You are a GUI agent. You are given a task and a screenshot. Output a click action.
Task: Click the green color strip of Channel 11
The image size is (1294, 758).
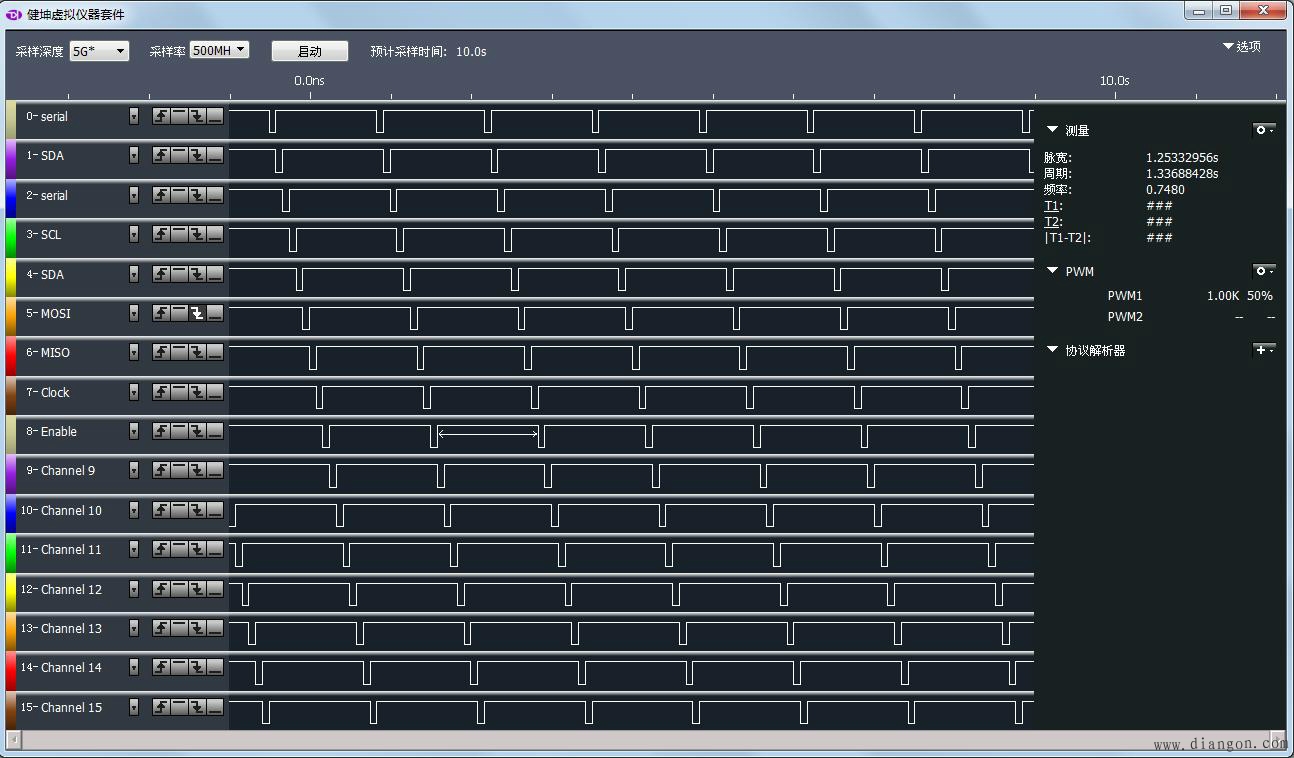click(x=10, y=550)
